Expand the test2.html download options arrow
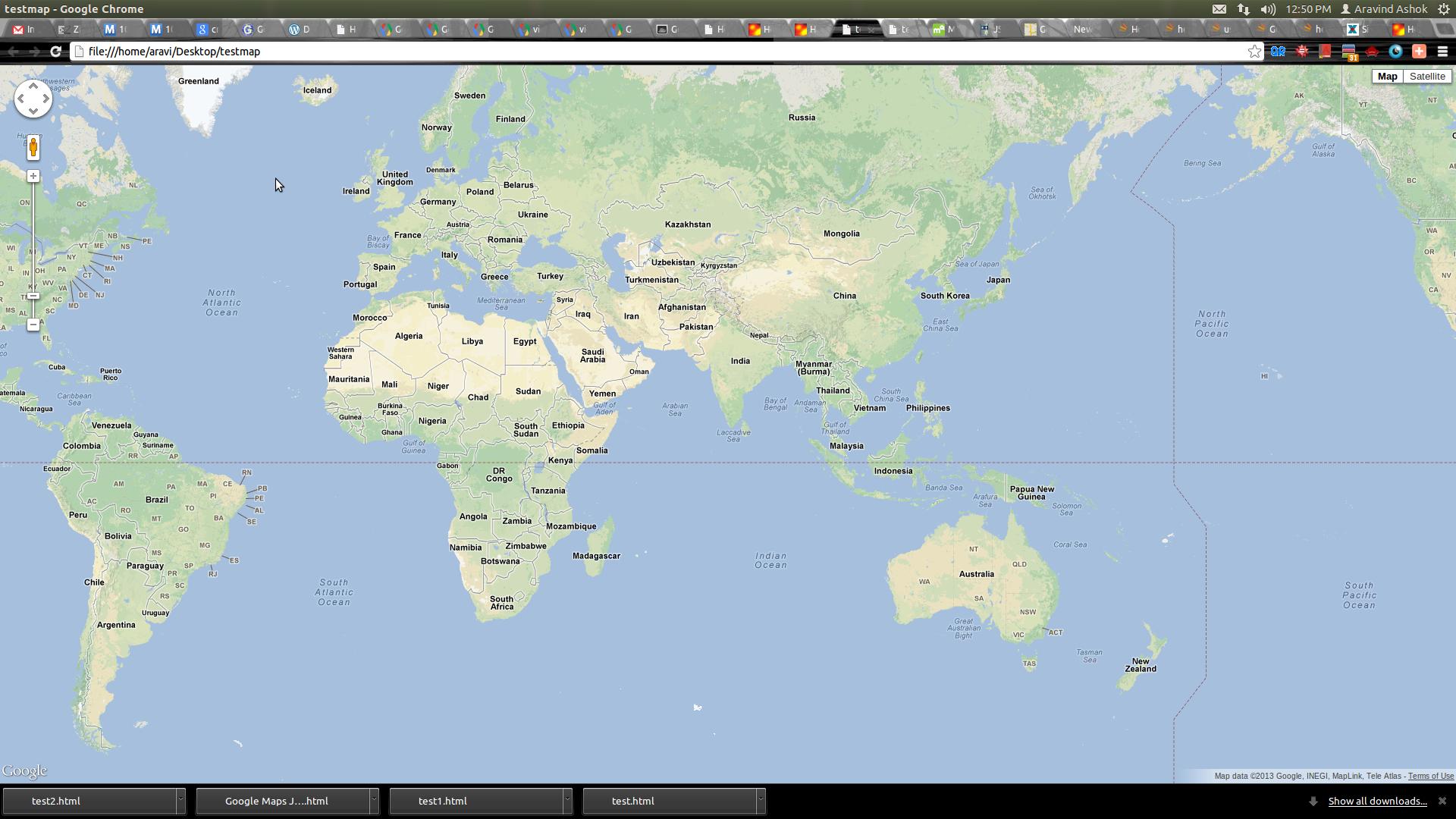This screenshot has height=819, width=1456. (180, 801)
